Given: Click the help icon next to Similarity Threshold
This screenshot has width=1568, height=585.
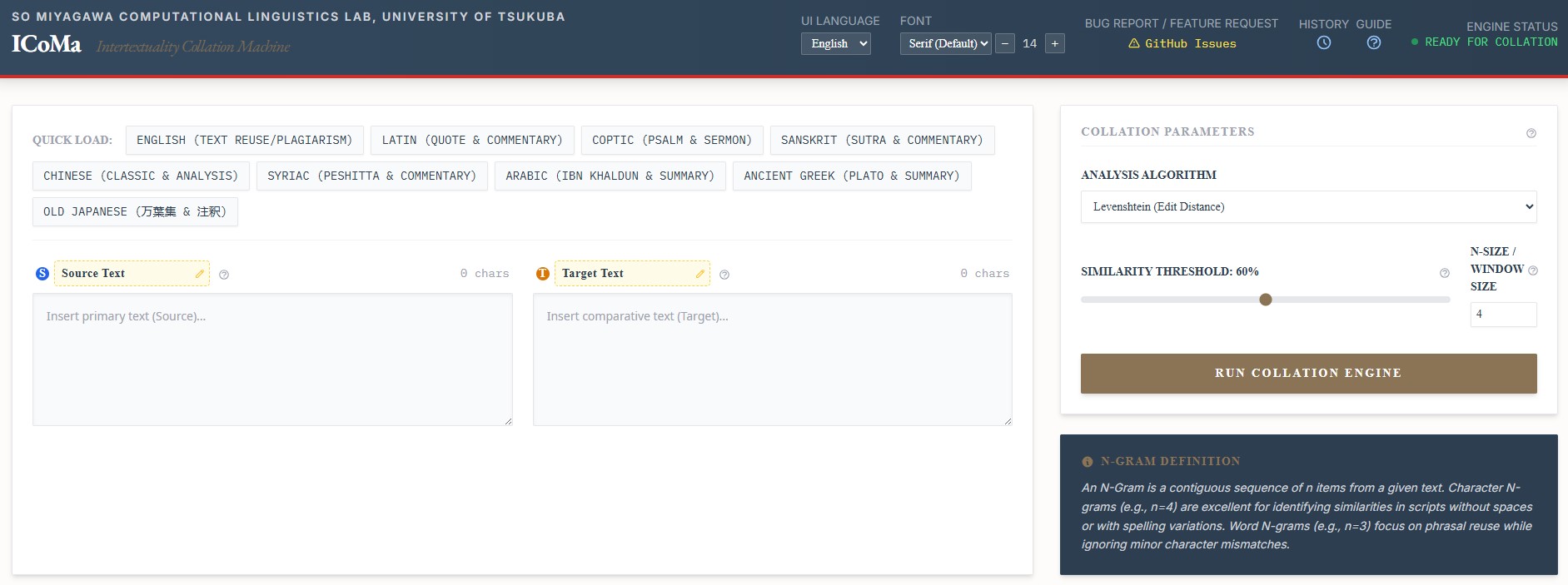Looking at the screenshot, I should (x=1445, y=273).
